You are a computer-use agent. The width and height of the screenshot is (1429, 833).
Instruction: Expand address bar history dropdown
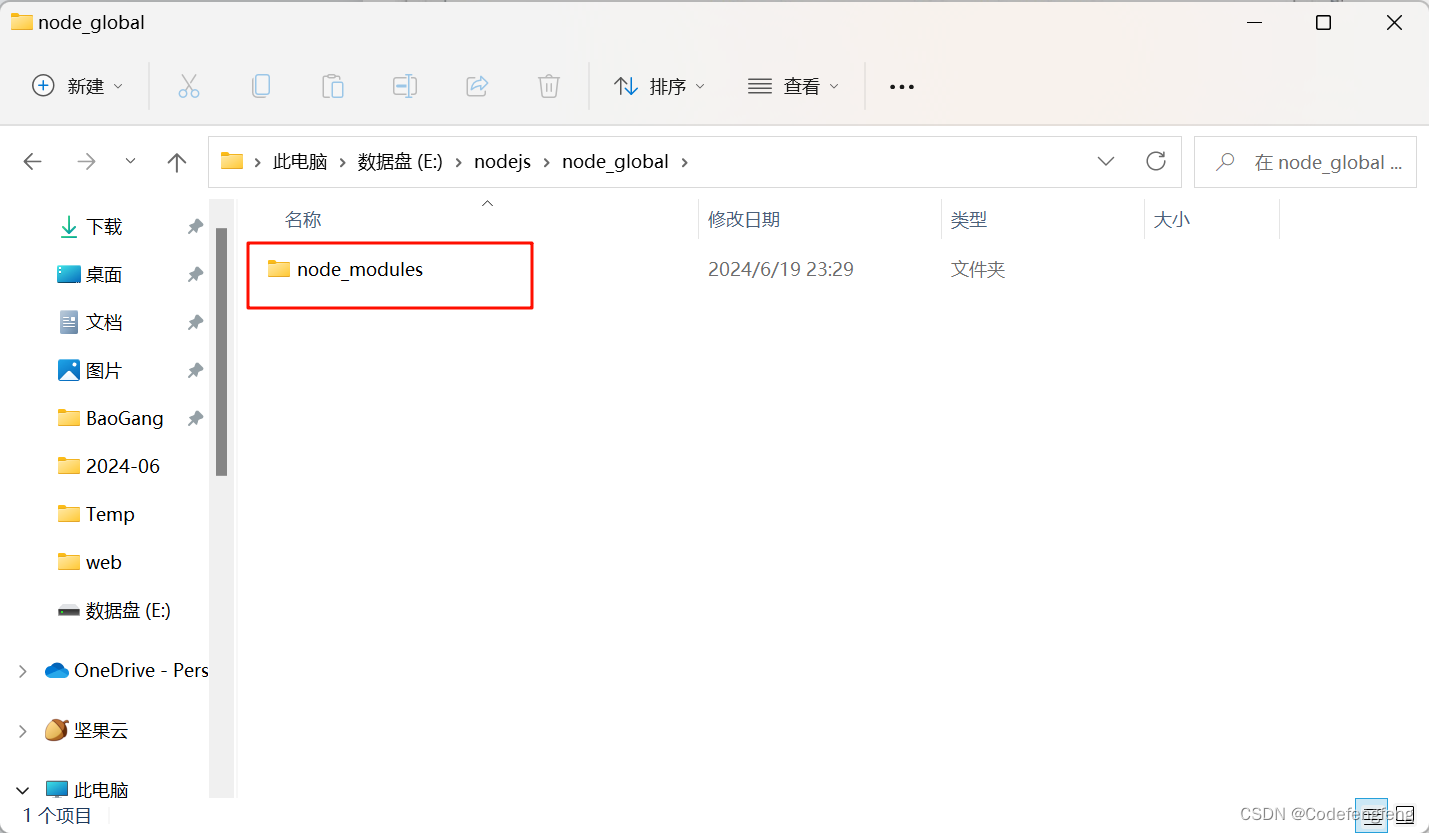point(1106,161)
